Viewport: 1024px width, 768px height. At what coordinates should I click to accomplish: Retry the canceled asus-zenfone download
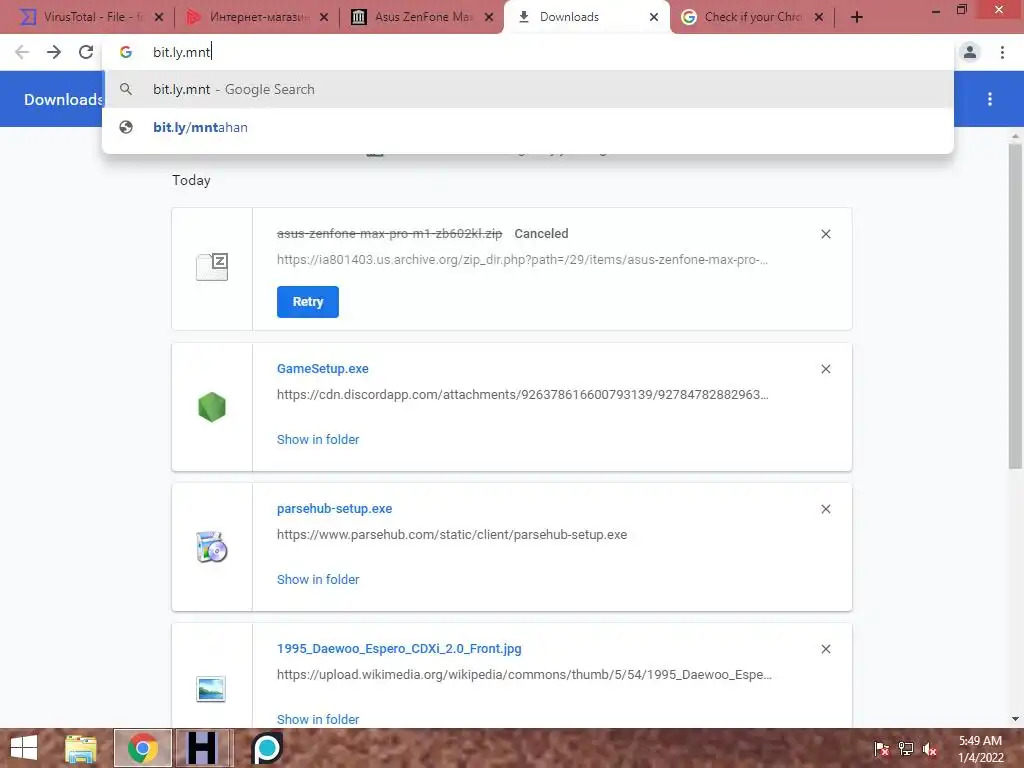pyautogui.click(x=308, y=302)
